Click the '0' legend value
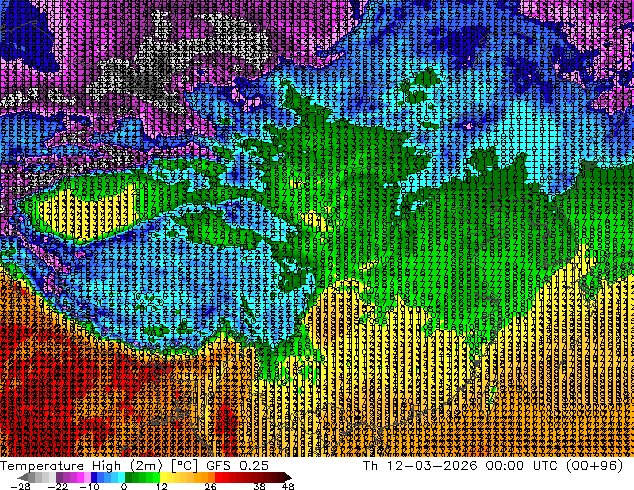 (124, 486)
